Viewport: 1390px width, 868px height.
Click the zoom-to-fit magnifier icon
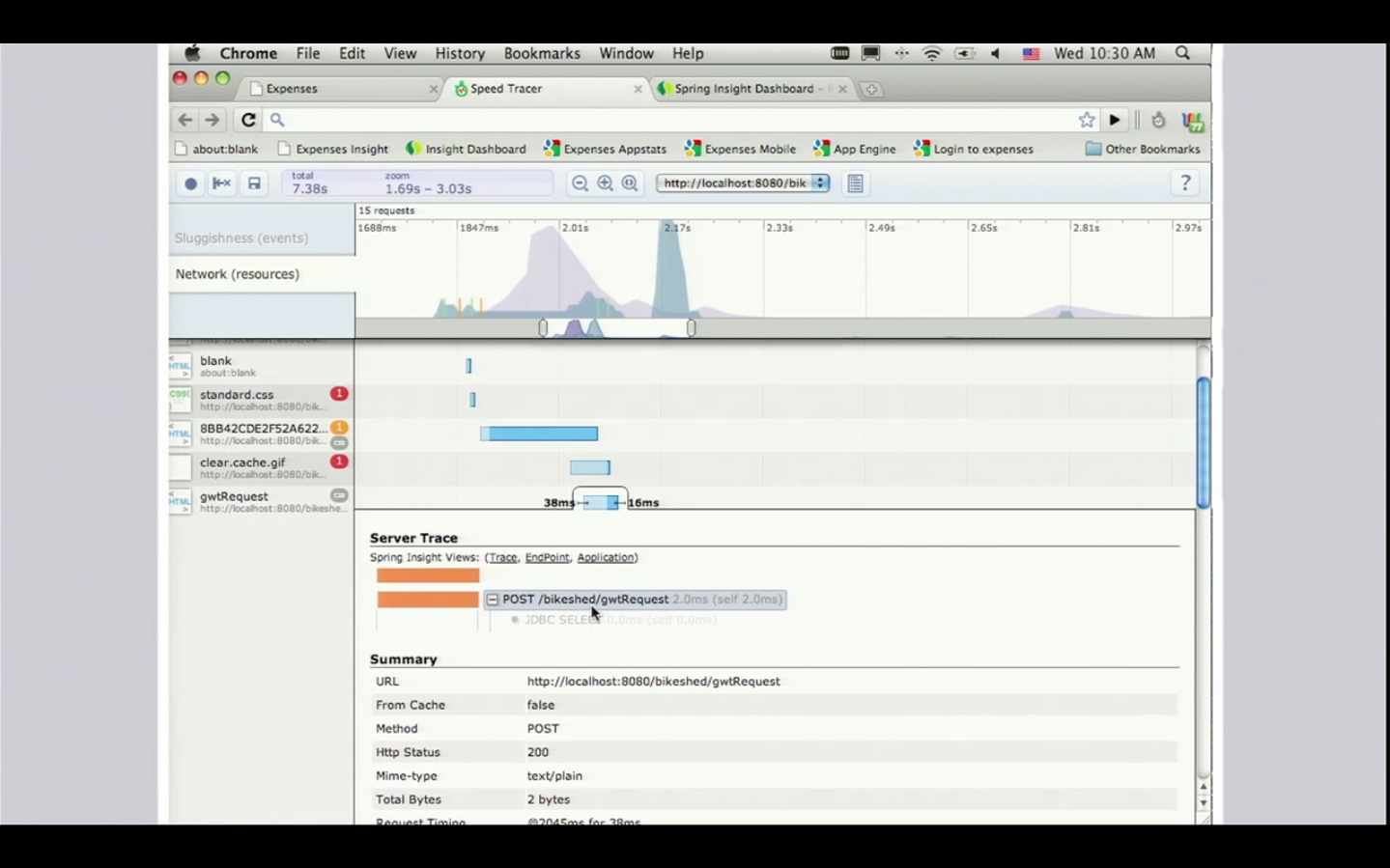tap(630, 183)
